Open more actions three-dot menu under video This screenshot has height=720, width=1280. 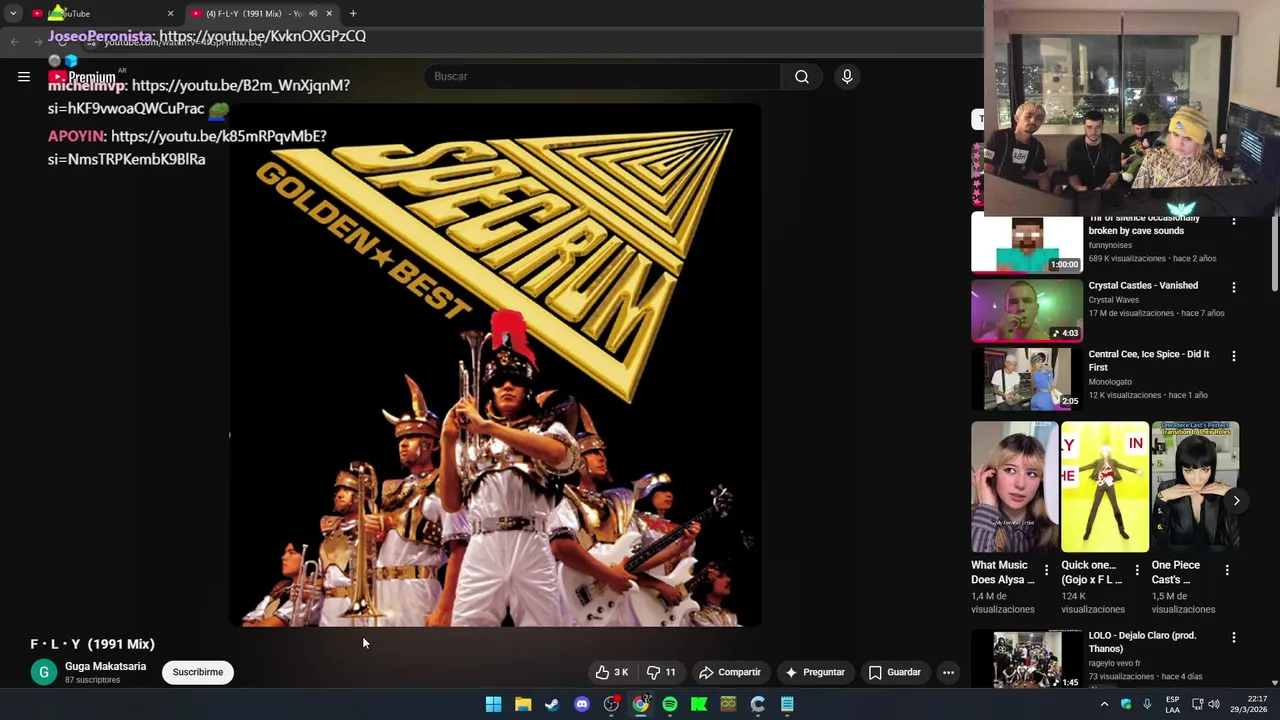click(948, 672)
